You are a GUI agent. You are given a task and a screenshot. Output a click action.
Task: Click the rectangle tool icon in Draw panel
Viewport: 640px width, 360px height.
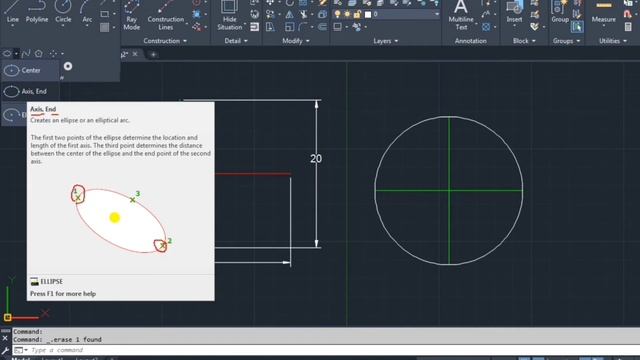point(104,14)
